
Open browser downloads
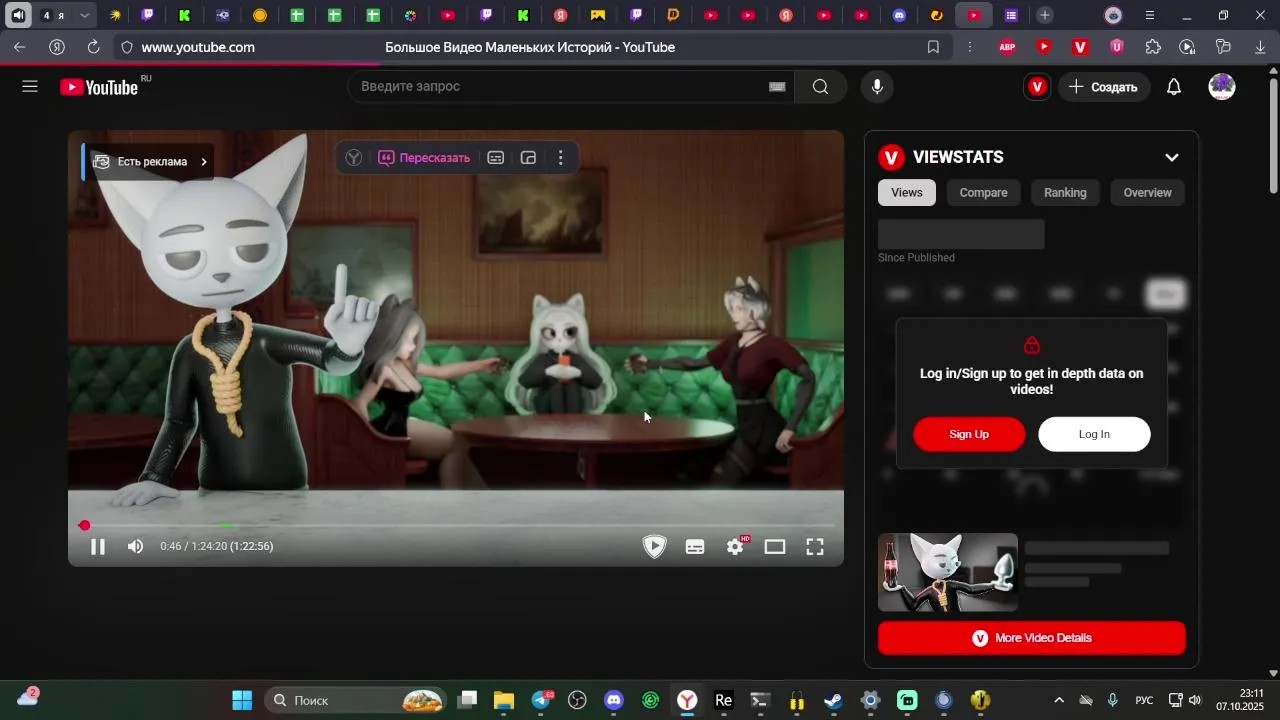click(x=1260, y=47)
